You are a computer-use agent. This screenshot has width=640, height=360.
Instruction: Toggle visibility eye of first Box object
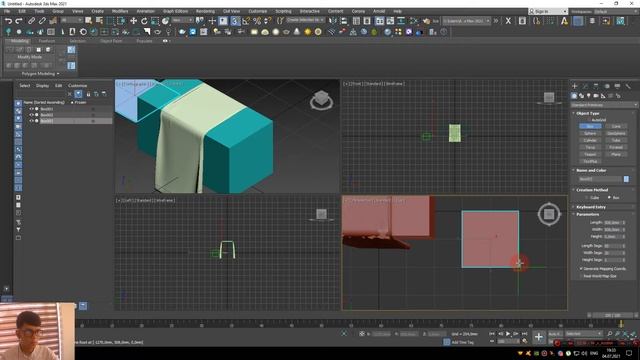(x=32, y=109)
